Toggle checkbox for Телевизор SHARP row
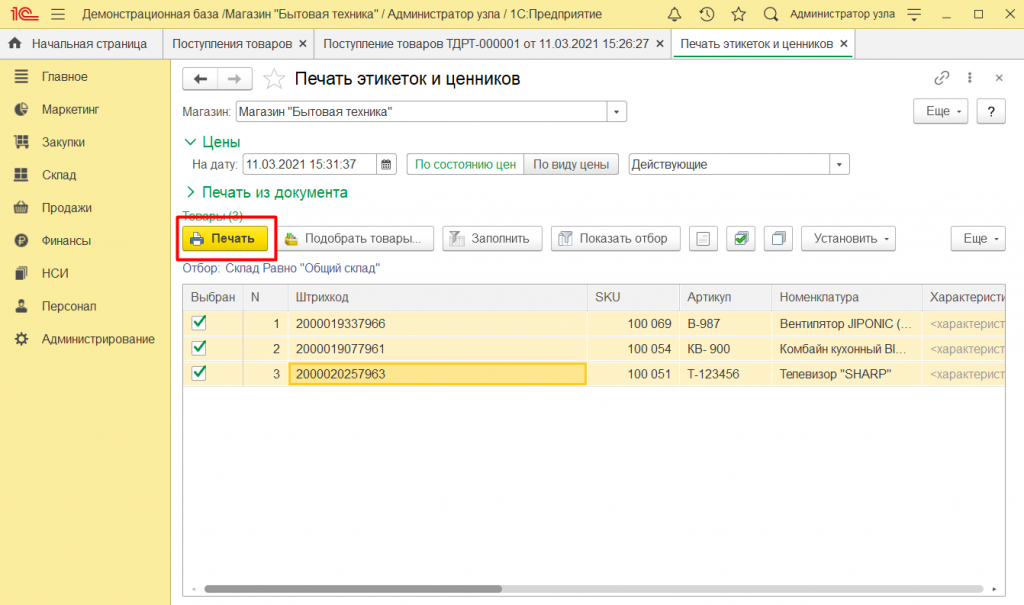This screenshot has height=605, width=1024. 199,373
